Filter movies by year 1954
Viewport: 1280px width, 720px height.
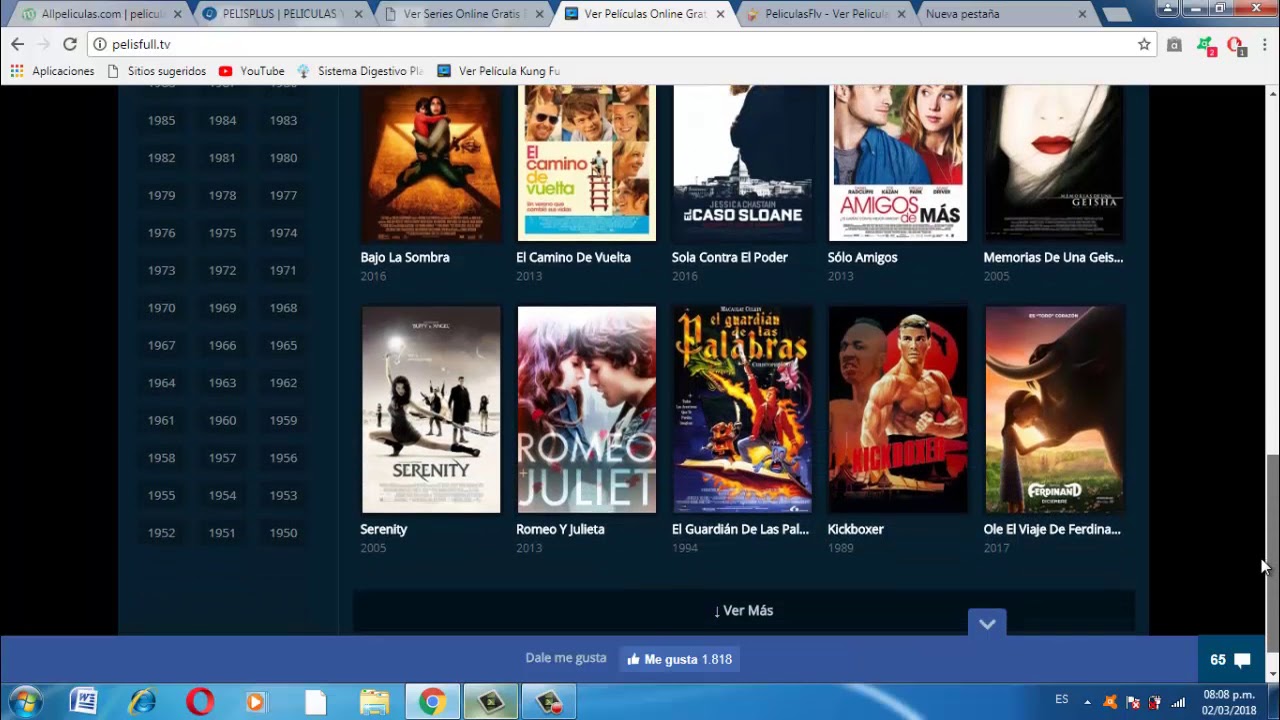[222, 495]
